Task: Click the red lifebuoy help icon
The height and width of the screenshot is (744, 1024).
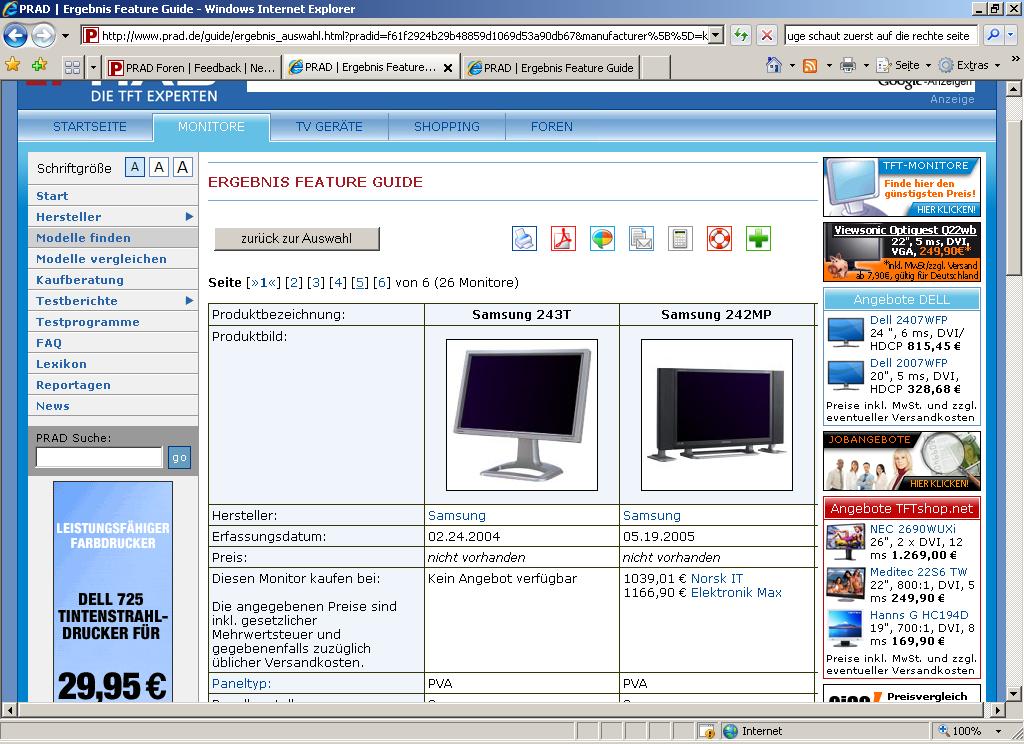Action: click(x=719, y=239)
